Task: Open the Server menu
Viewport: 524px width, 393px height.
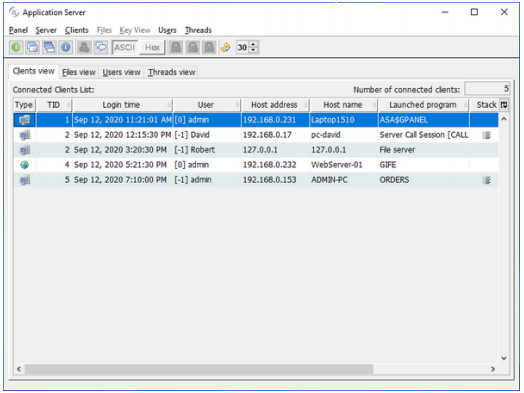Action: 46,30
